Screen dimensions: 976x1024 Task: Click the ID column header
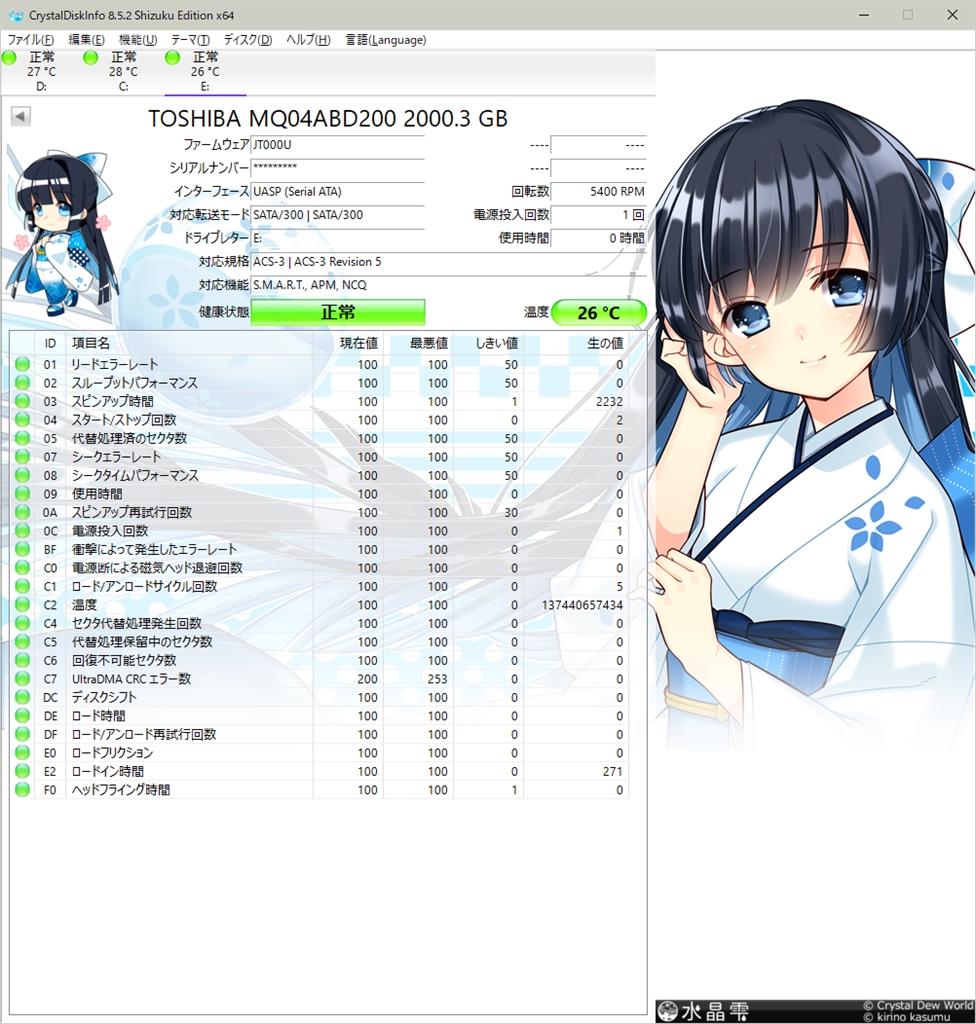click(x=50, y=344)
